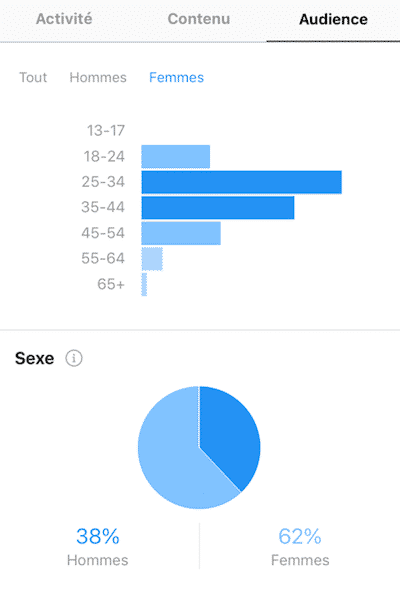Viewport: 400px width, 593px height.
Task: Switch to the Activité tab
Action: pyautogui.click(x=64, y=19)
